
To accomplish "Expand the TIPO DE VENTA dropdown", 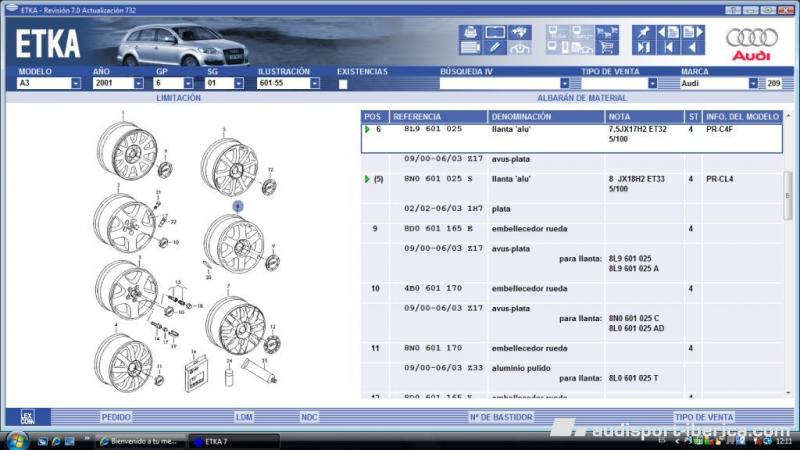I will pos(652,83).
